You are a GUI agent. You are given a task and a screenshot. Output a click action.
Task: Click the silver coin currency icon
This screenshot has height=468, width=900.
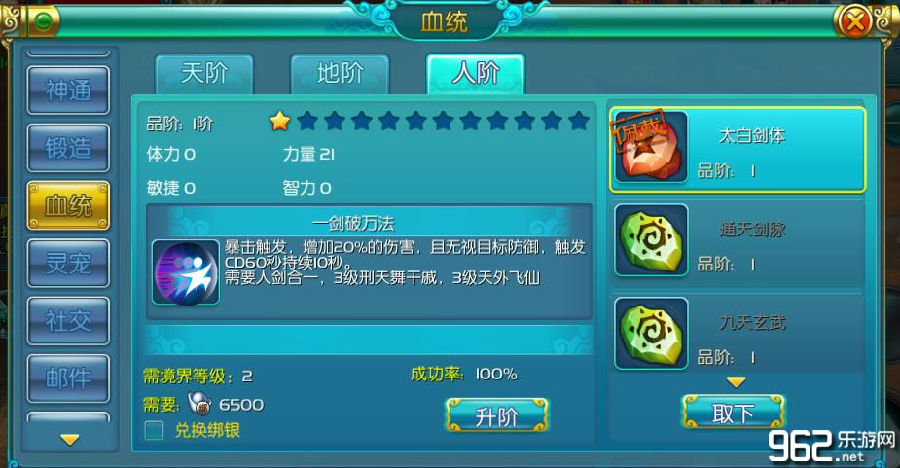coord(199,403)
